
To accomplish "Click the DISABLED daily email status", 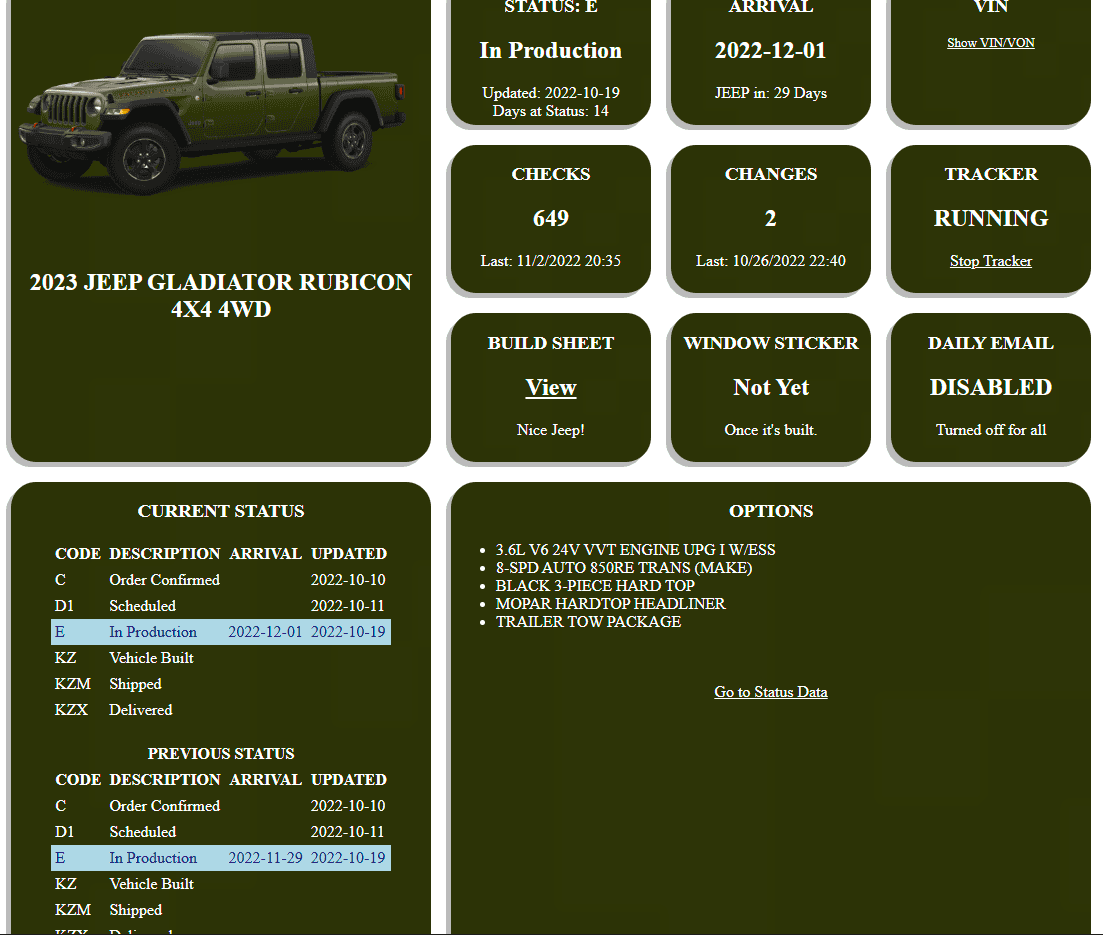I will 990,388.
